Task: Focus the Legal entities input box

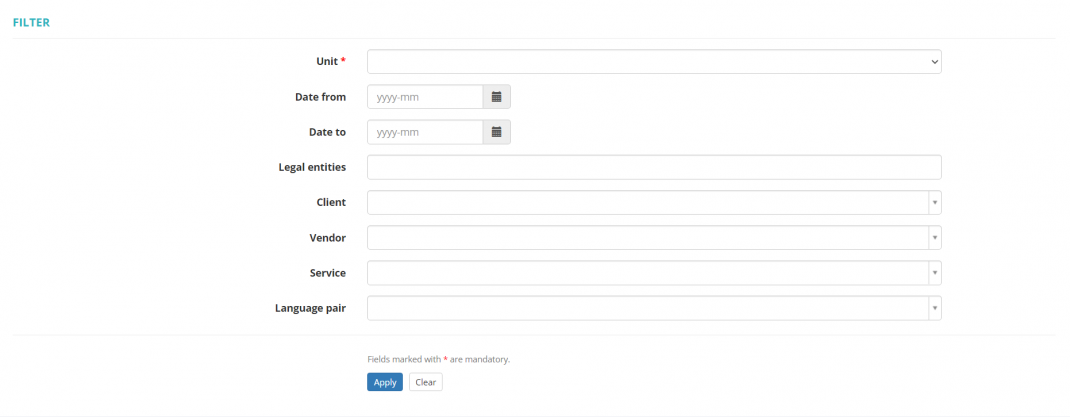Action: tap(654, 167)
